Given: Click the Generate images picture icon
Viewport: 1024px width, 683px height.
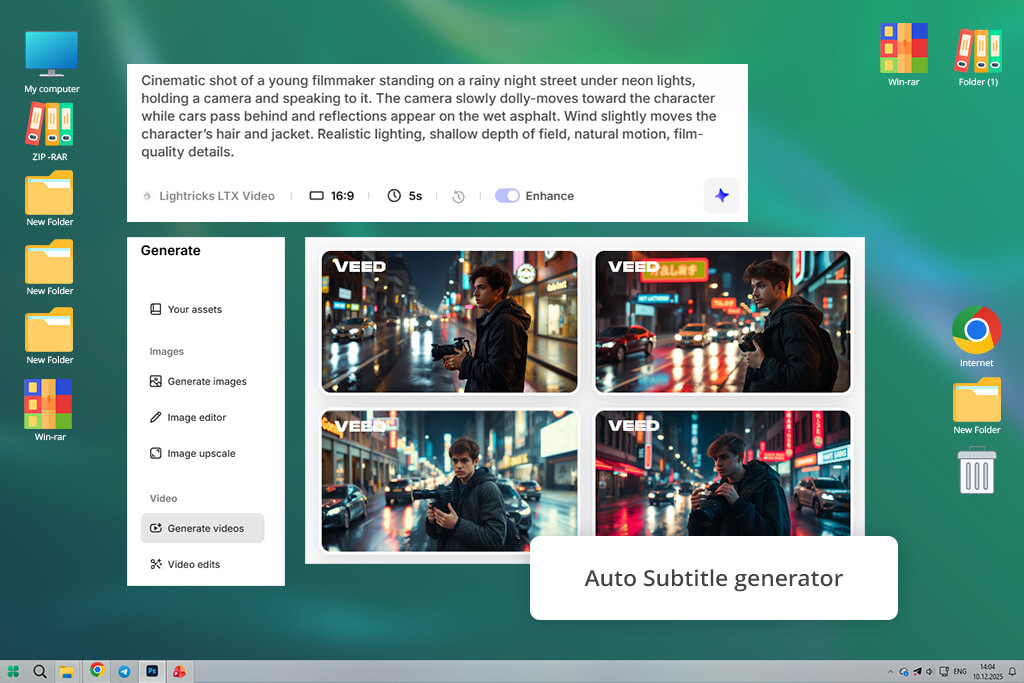Looking at the screenshot, I should 155,381.
